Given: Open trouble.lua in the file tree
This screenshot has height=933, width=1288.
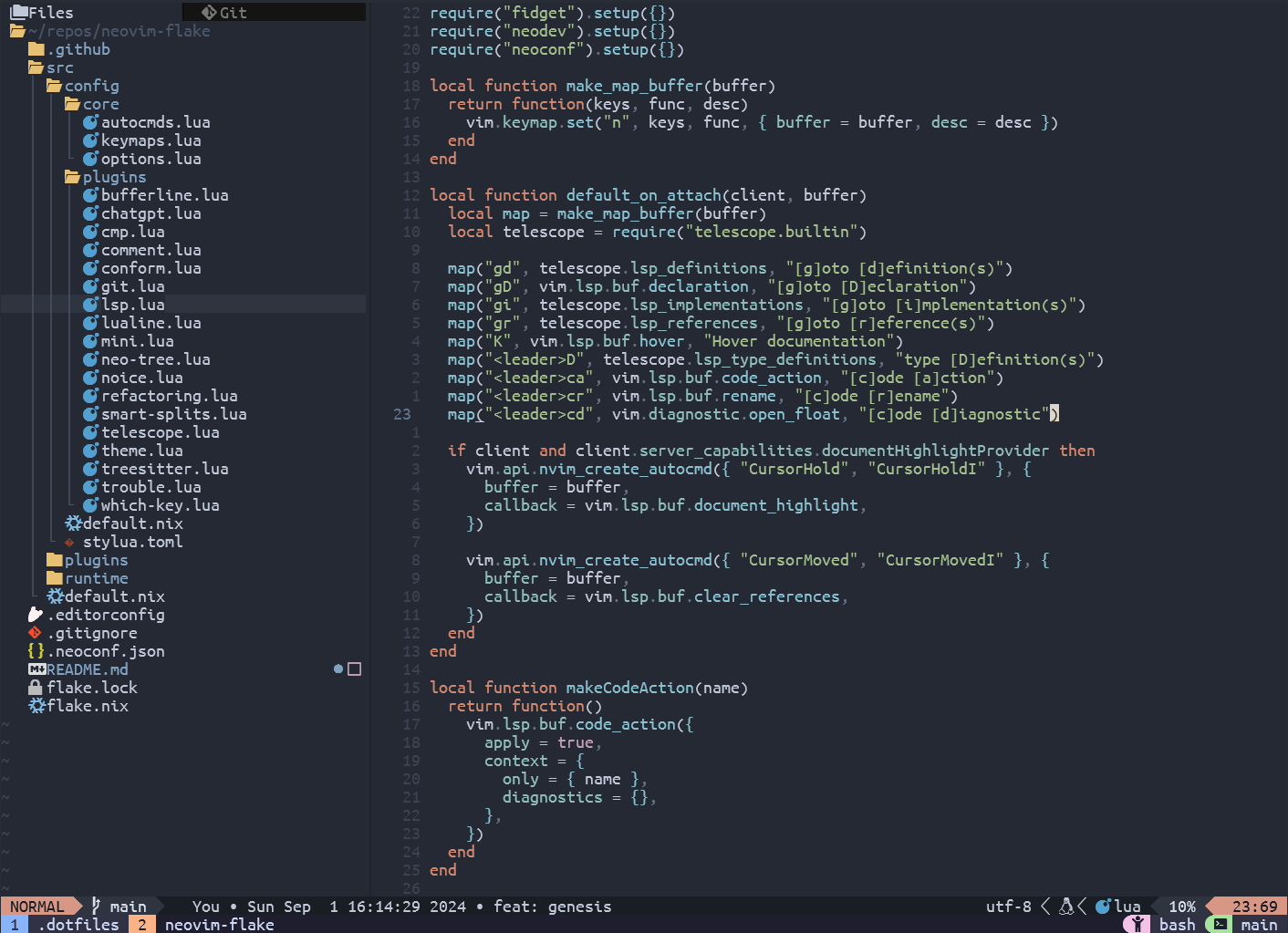Looking at the screenshot, I should [151, 487].
